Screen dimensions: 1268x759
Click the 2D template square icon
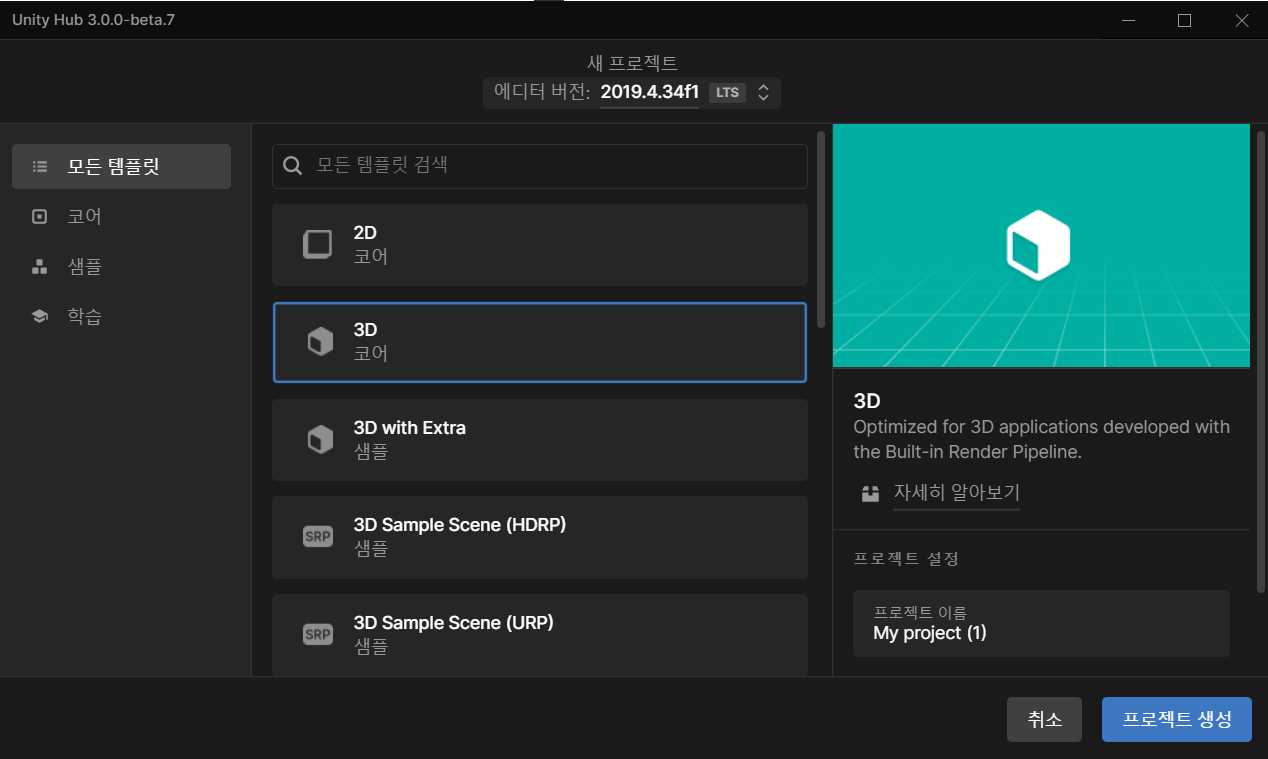coord(318,245)
